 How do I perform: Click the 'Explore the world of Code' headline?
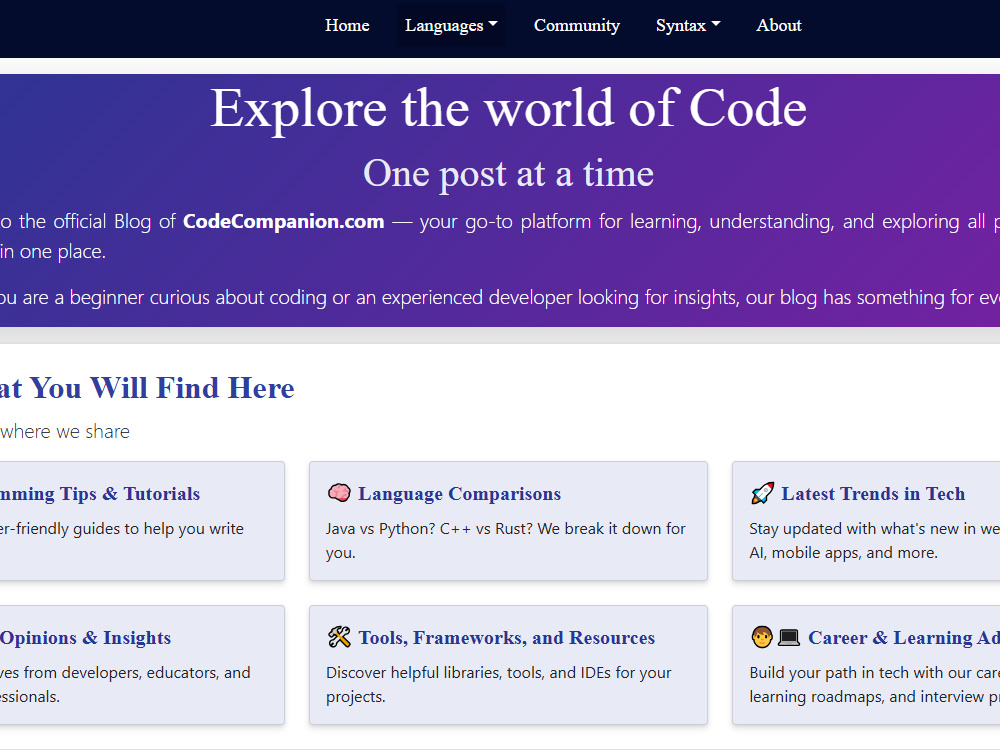pos(508,108)
